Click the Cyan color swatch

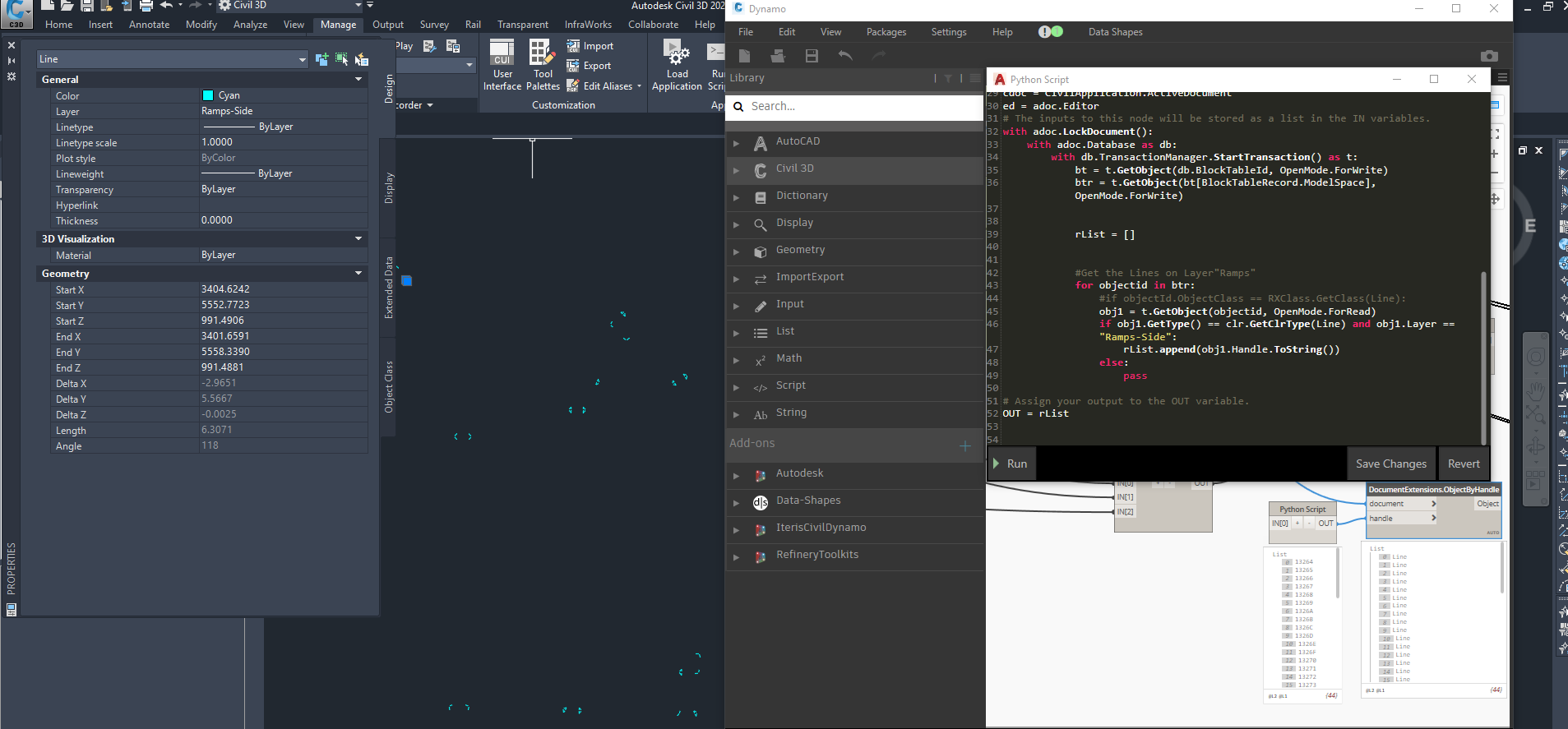click(208, 95)
